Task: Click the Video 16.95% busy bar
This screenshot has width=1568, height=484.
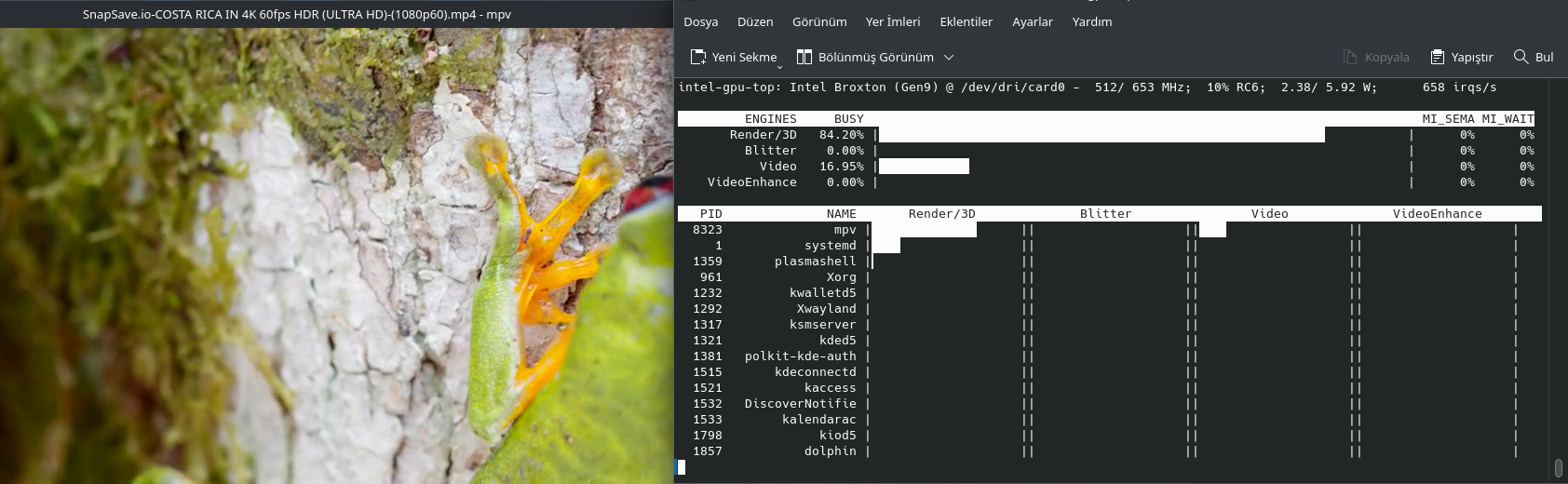Action: click(x=924, y=167)
